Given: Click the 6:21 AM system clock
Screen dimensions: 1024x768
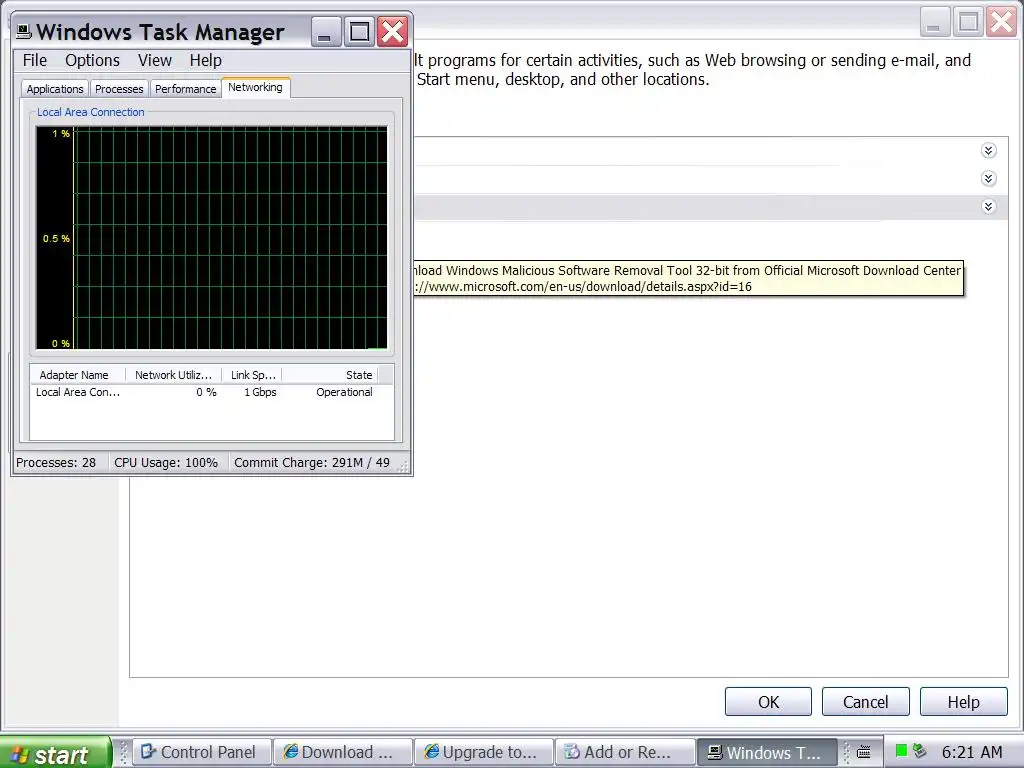Looking at the screenshot, I should pos(972,752).
